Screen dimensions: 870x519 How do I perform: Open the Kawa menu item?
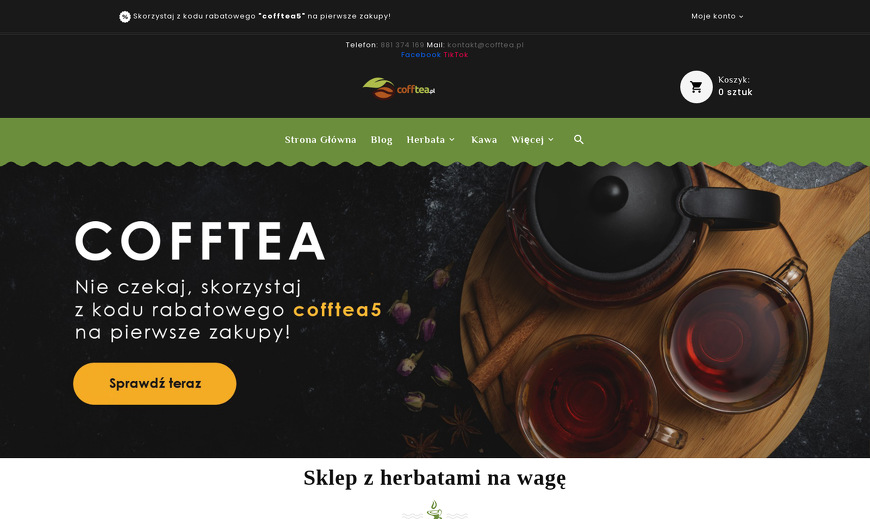coord(484,139)
